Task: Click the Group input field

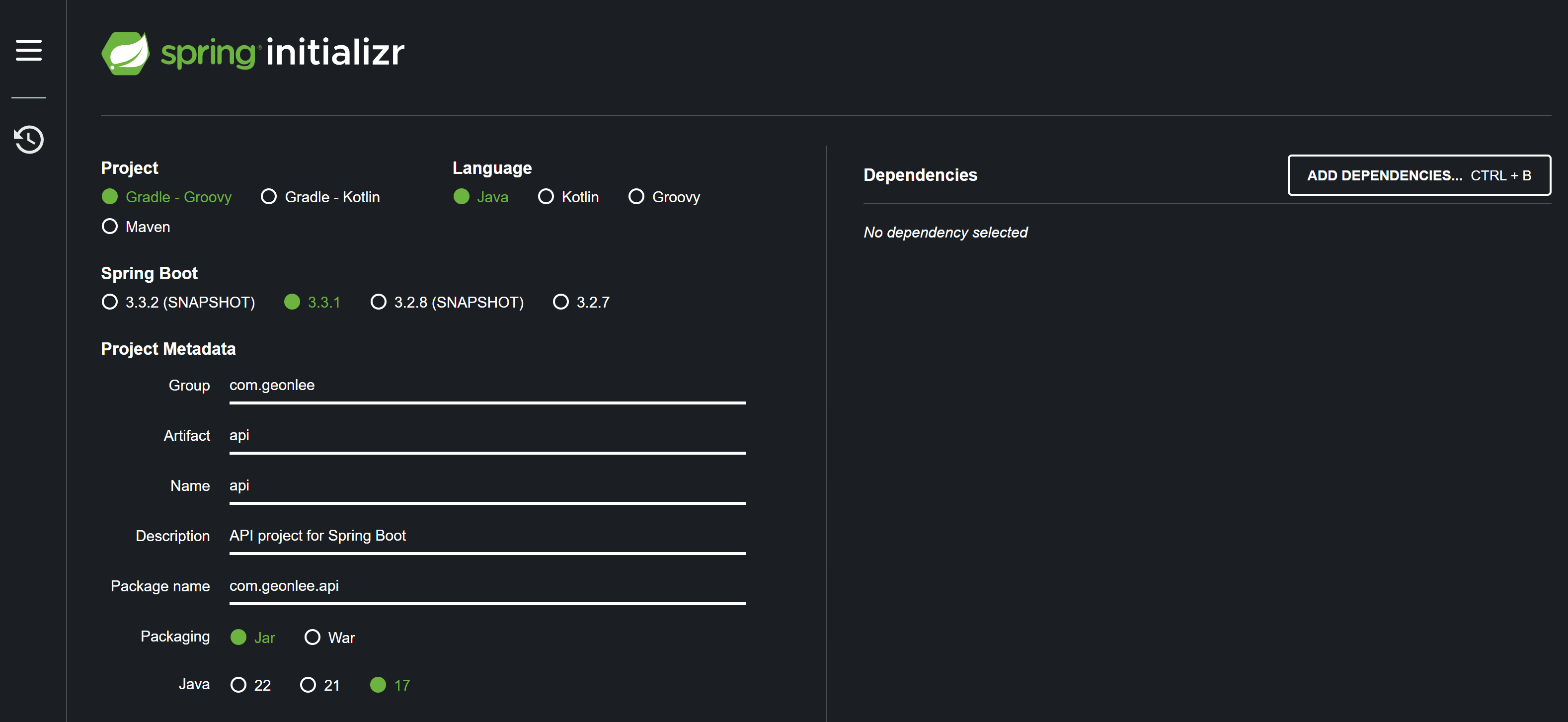Action: 487,386
